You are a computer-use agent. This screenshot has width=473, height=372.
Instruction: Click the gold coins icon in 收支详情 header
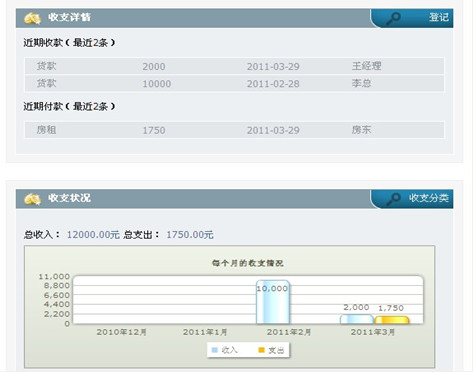32,18
